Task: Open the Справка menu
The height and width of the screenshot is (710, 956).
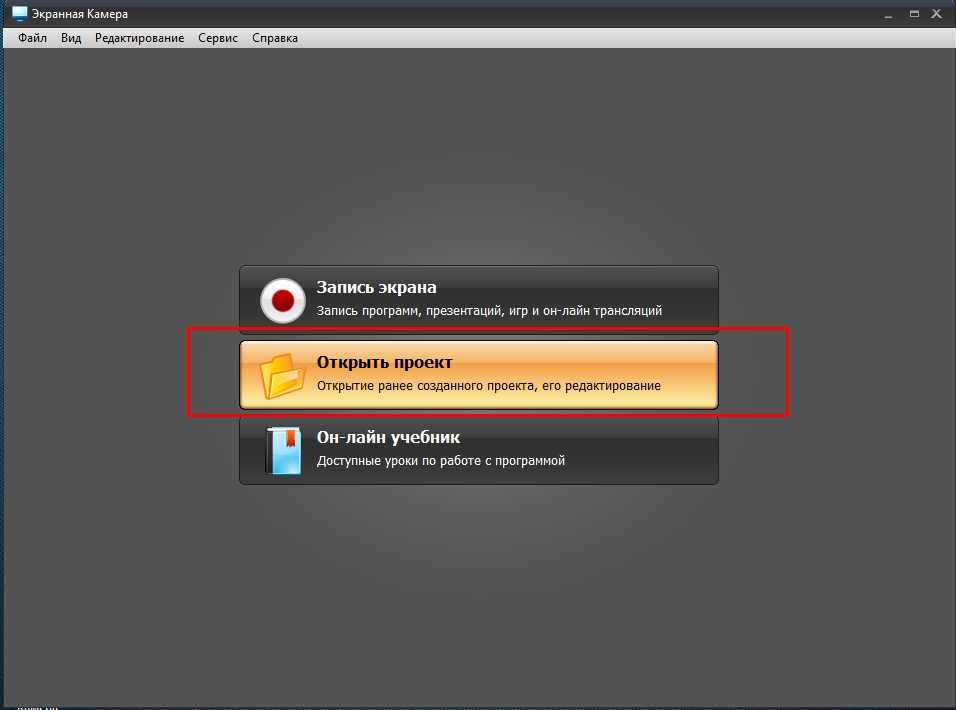Action: point(275,38)
